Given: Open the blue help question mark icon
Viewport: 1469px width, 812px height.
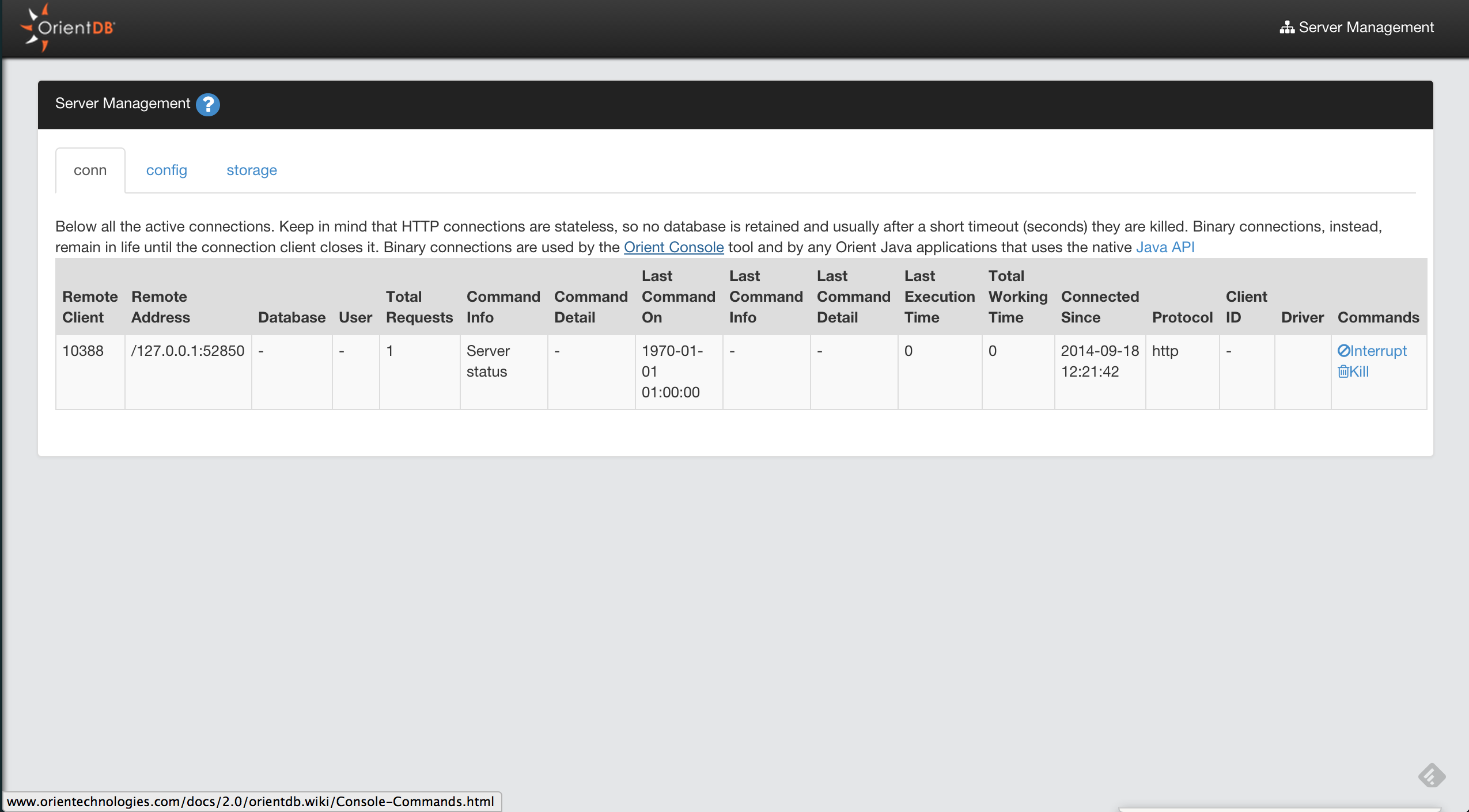Looking at the screenshot, I should tap(208, 104).
